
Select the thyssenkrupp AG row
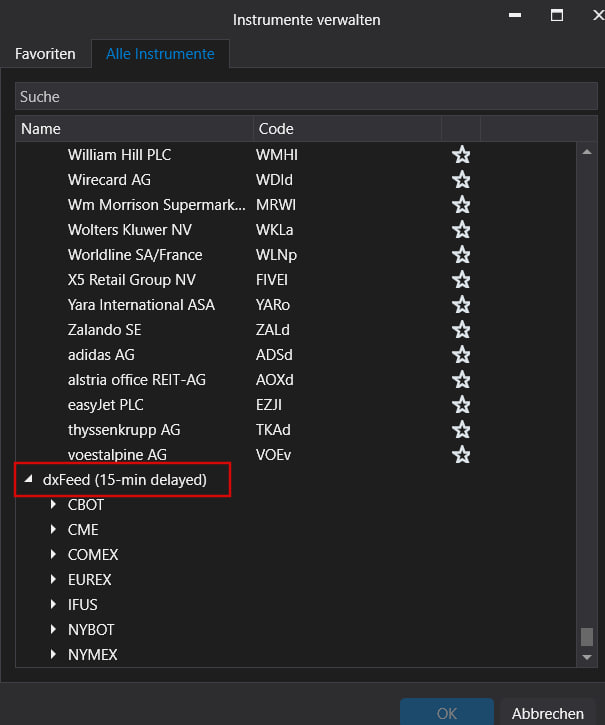click(x=296, y=430)
